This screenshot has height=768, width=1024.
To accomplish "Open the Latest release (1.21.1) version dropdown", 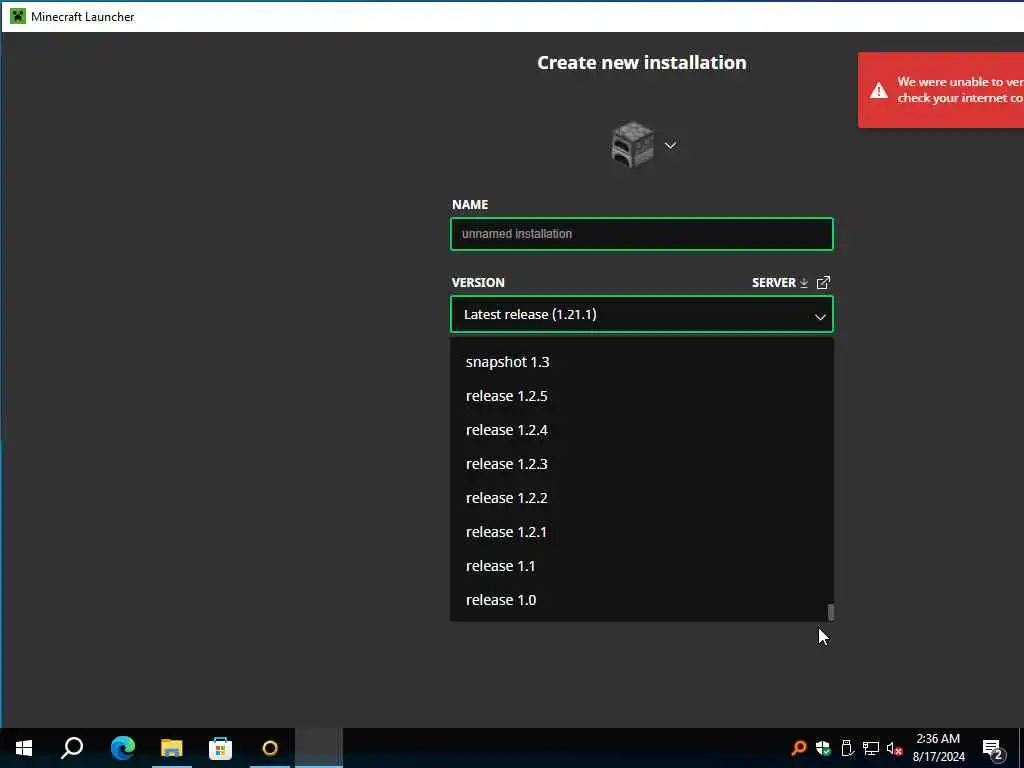I will (641, 314).
